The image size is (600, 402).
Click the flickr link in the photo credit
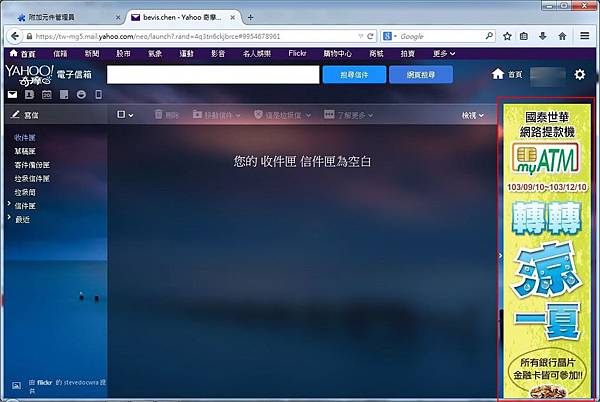click(x=44, y=382)
